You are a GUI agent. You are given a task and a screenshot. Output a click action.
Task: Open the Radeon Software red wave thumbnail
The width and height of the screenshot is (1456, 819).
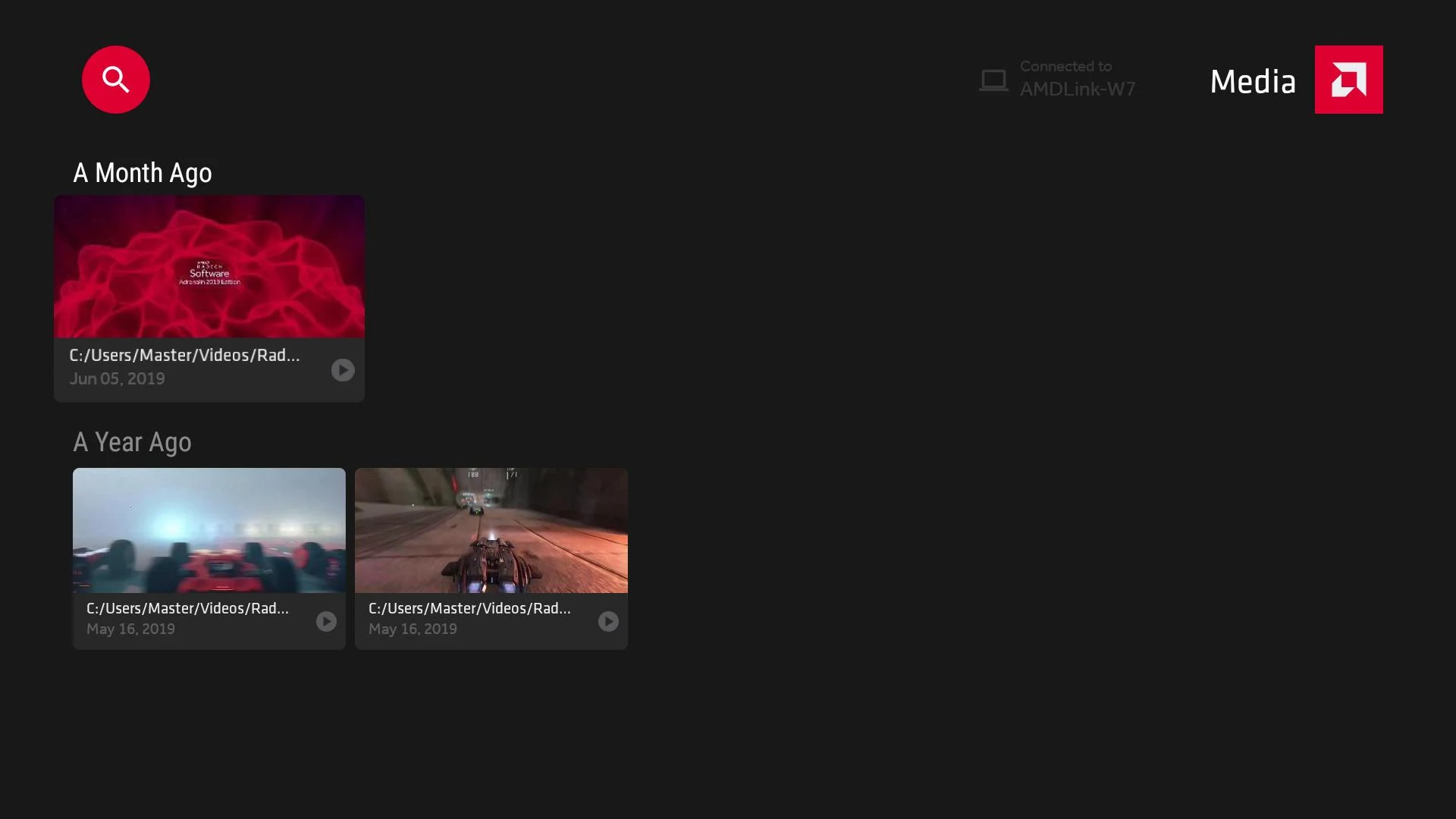(209, 266)
